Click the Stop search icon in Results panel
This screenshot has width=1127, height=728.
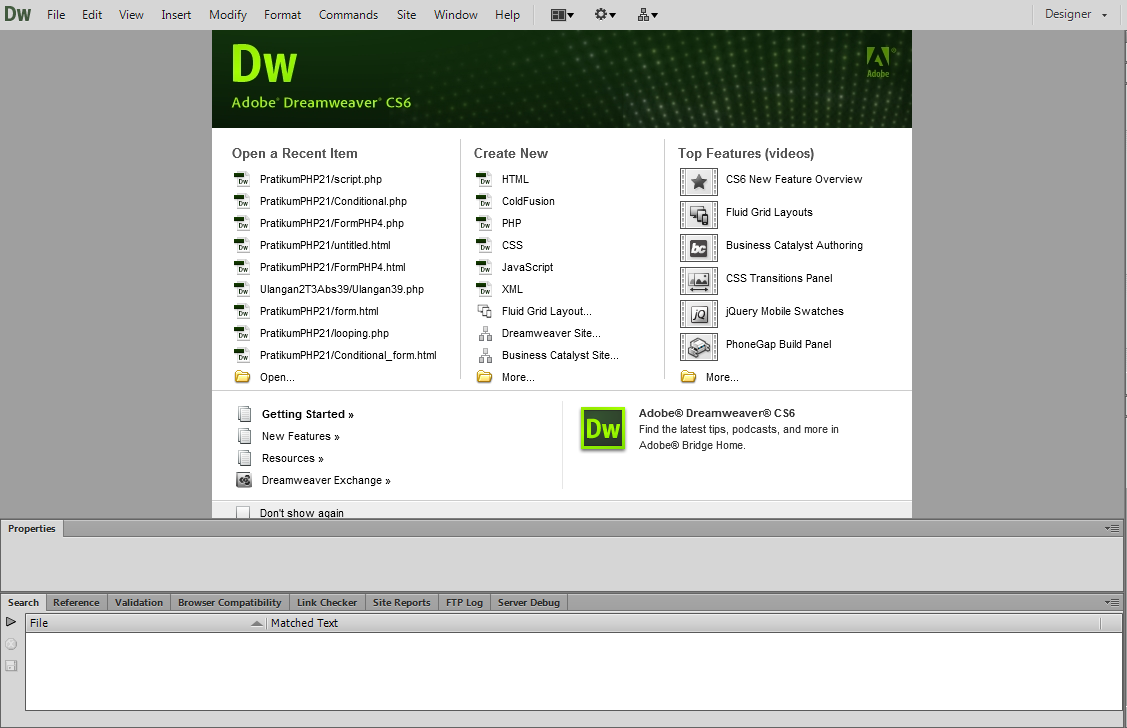(11, 644)
